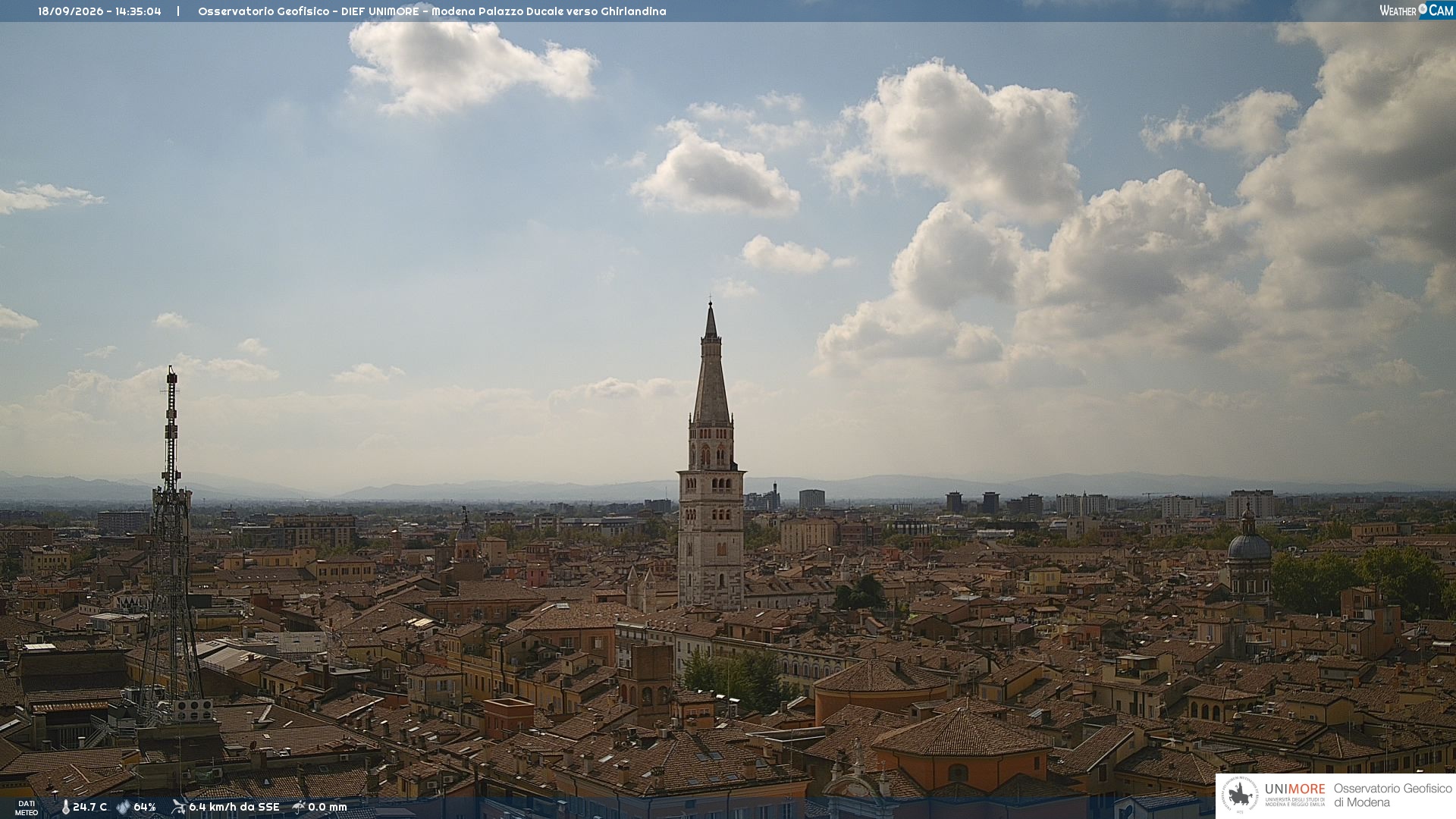Select the 64% humidity reading
1456x819 pixels.
coord(145,807)
